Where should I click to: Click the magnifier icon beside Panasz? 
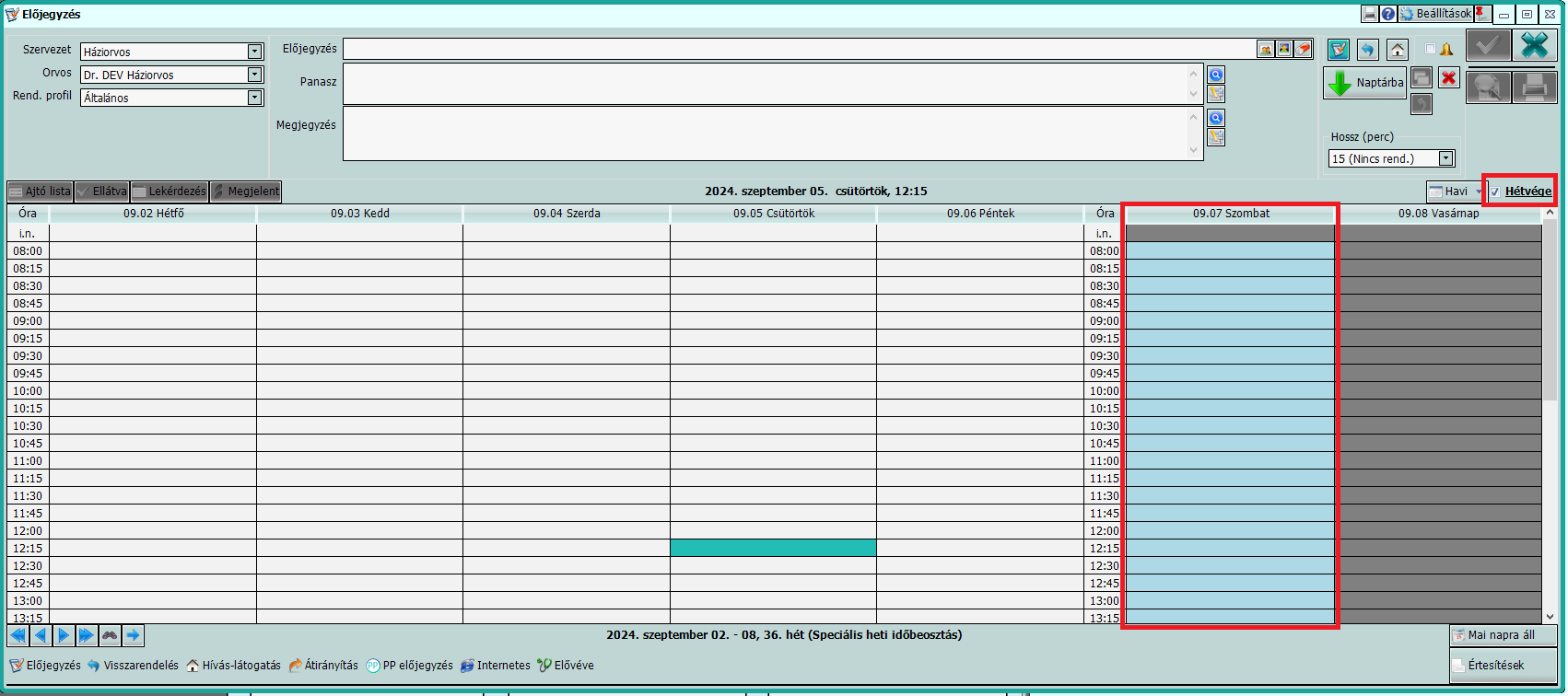click(x=1216, y=75)
